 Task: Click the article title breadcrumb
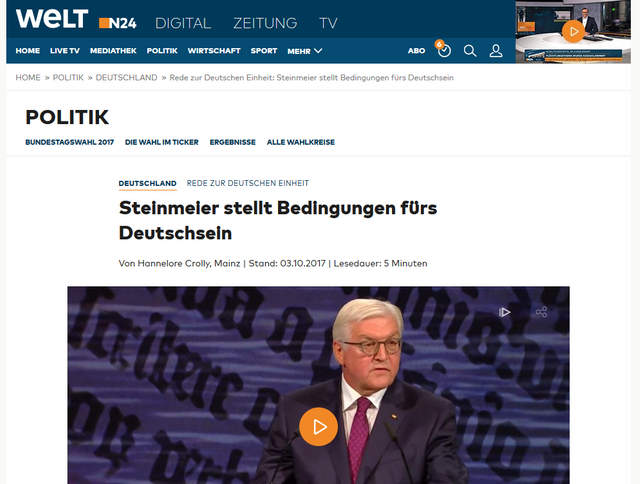pyautogui.click(x=311, y=78)
